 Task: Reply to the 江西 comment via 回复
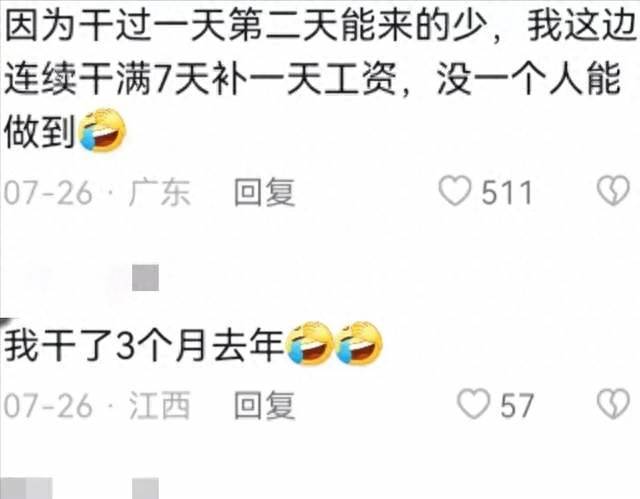[x=264, y=405]
